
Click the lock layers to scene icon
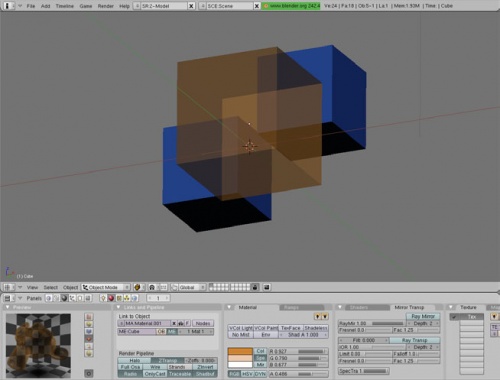coord(255,287)
